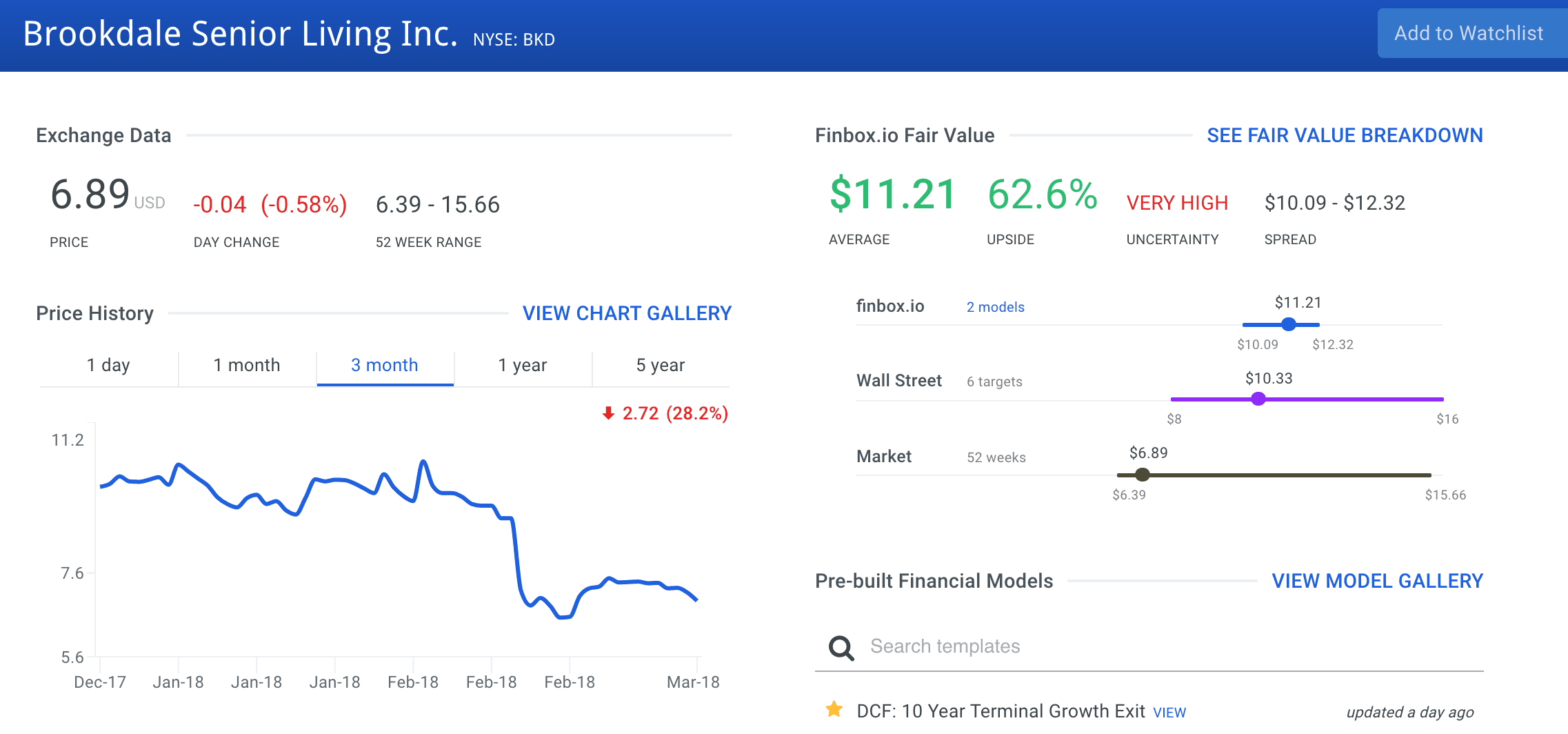Open the View Chart Gallery link
1568x734 pixels.
pos(627,313)
